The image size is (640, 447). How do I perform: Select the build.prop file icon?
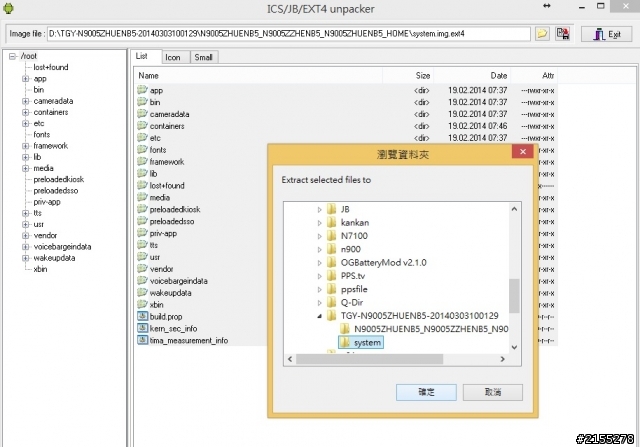tap(142, 316)
